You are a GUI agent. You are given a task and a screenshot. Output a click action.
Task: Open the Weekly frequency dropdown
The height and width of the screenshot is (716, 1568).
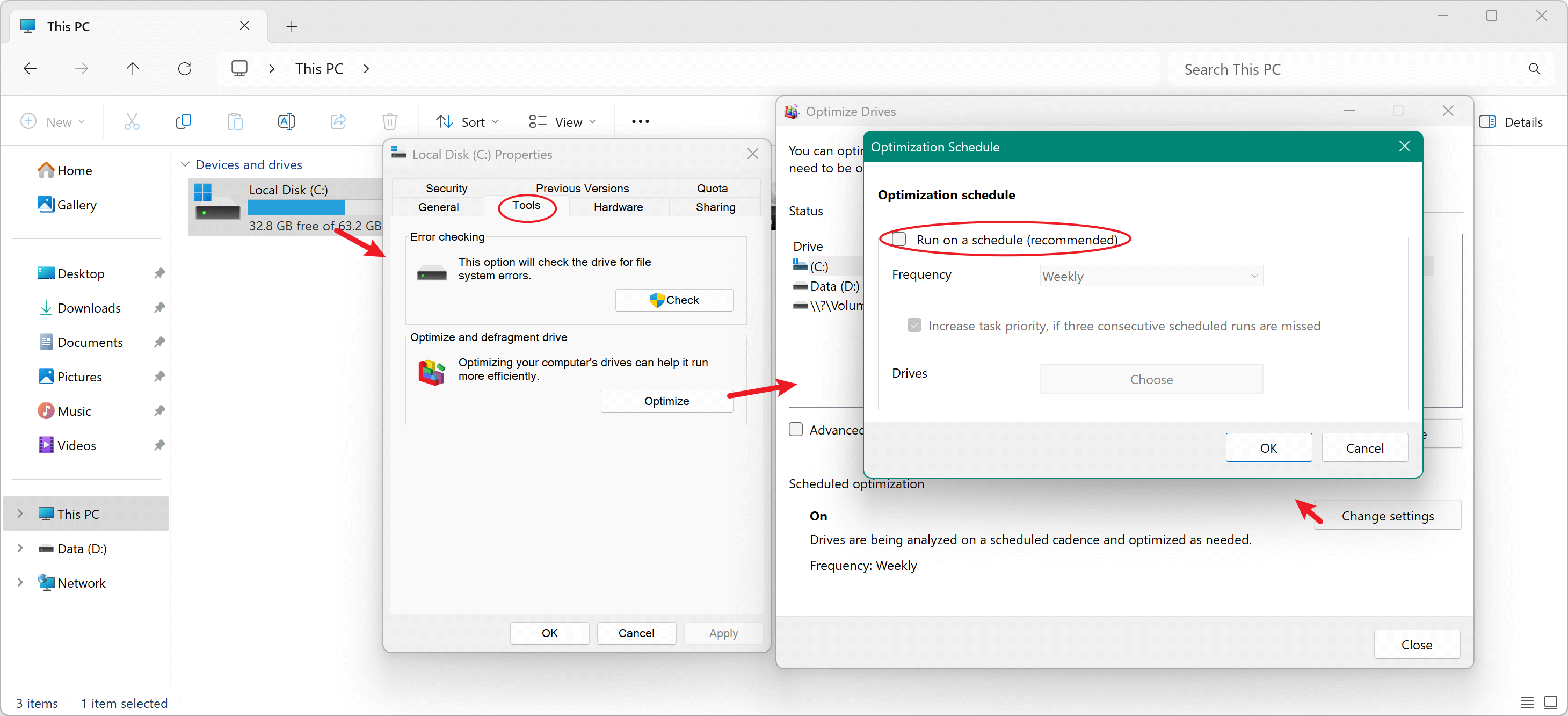pos(1150,277)
